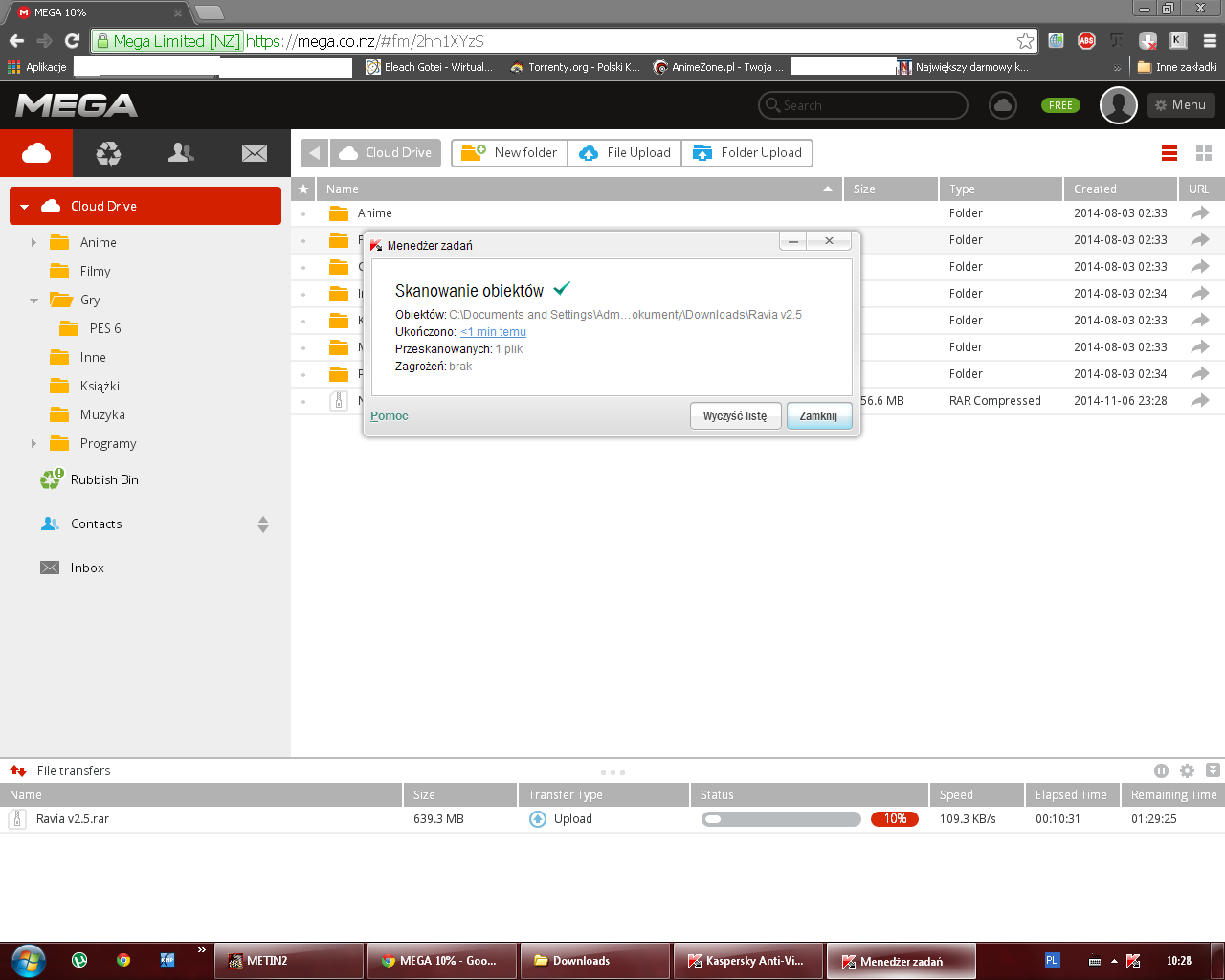
Task: Click the transfer panel resize handle dots
Action: [612, 772]
